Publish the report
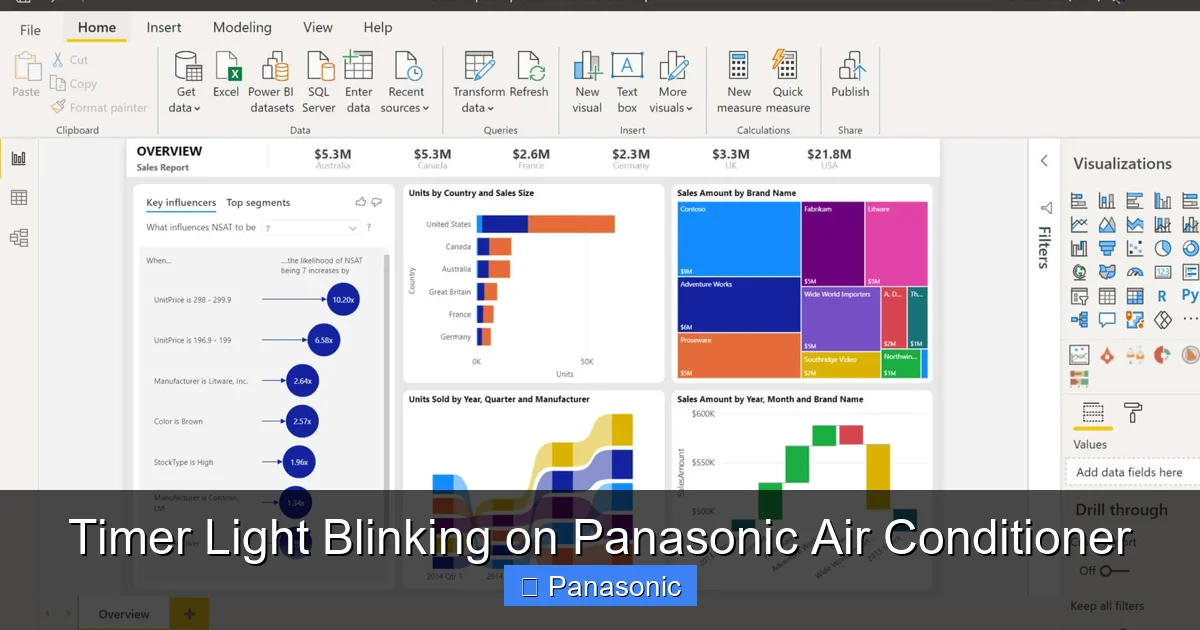The width and height of the screenshot is (1200, 630). (850, 75)
